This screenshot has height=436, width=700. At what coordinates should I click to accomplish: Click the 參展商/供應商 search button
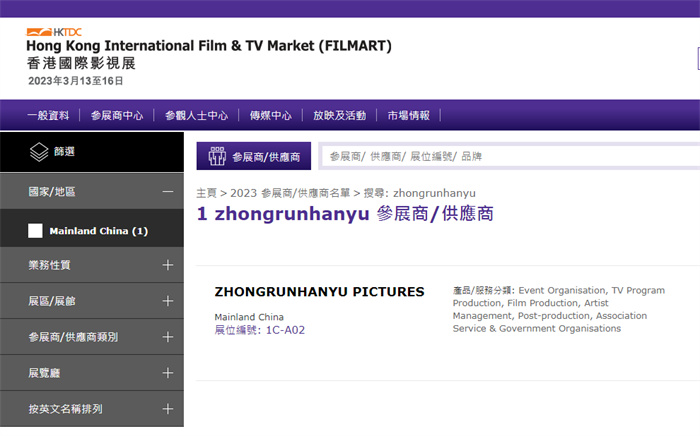(254, 156)
